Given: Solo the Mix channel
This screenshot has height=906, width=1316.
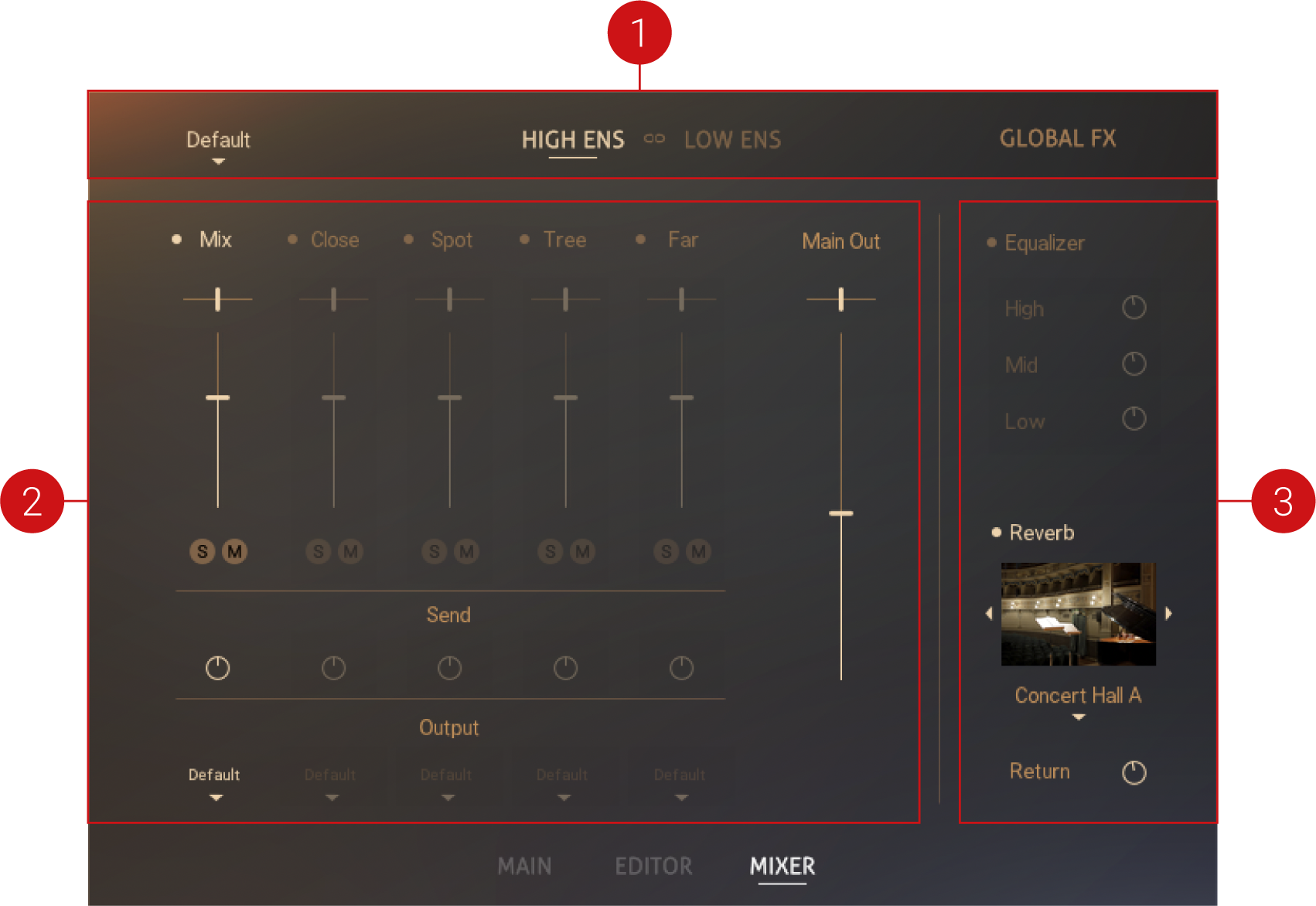Looking at the screenshot, I should 203,551.
